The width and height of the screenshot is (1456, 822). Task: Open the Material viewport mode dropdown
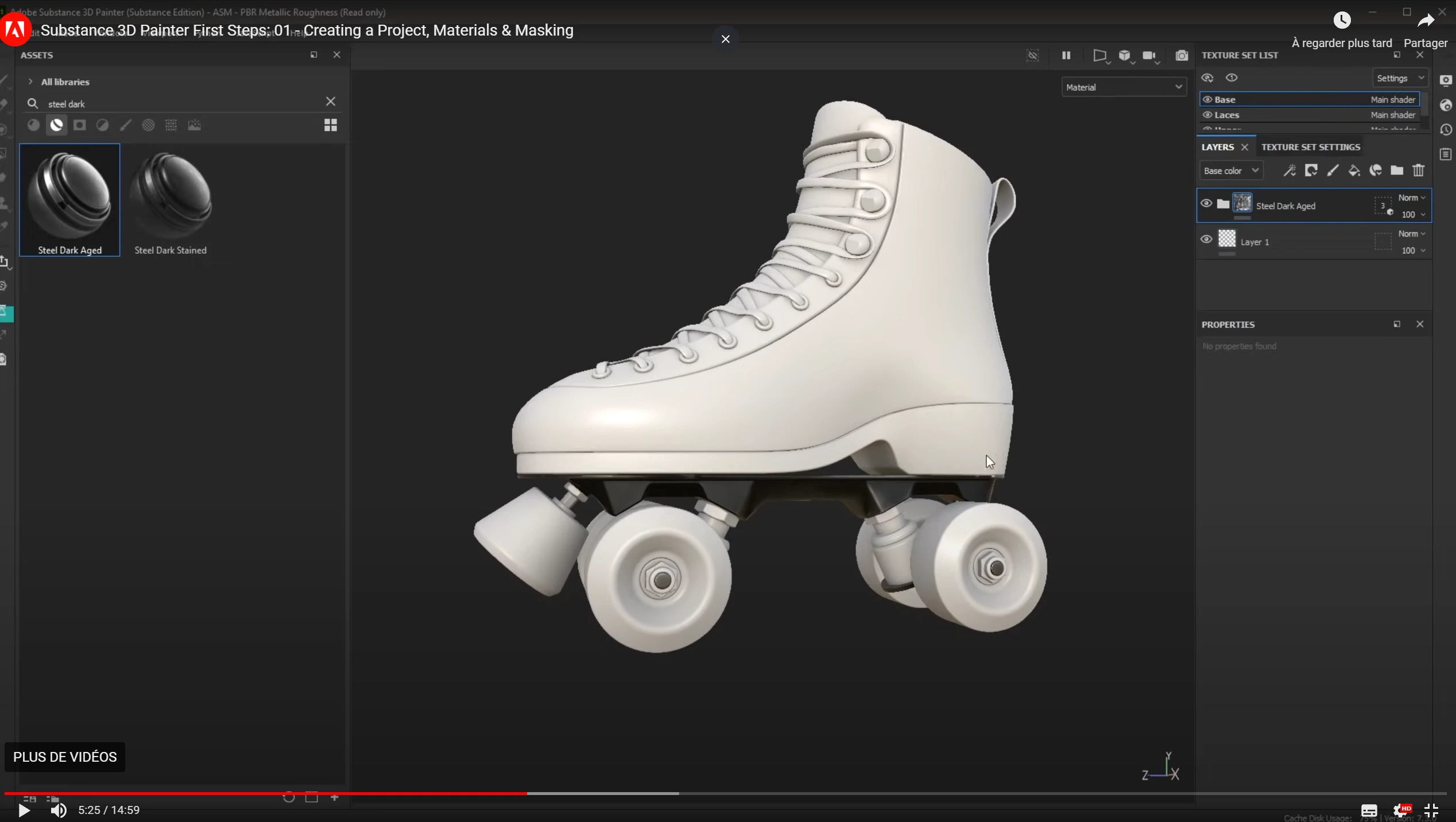click(x=1124, y=87)
